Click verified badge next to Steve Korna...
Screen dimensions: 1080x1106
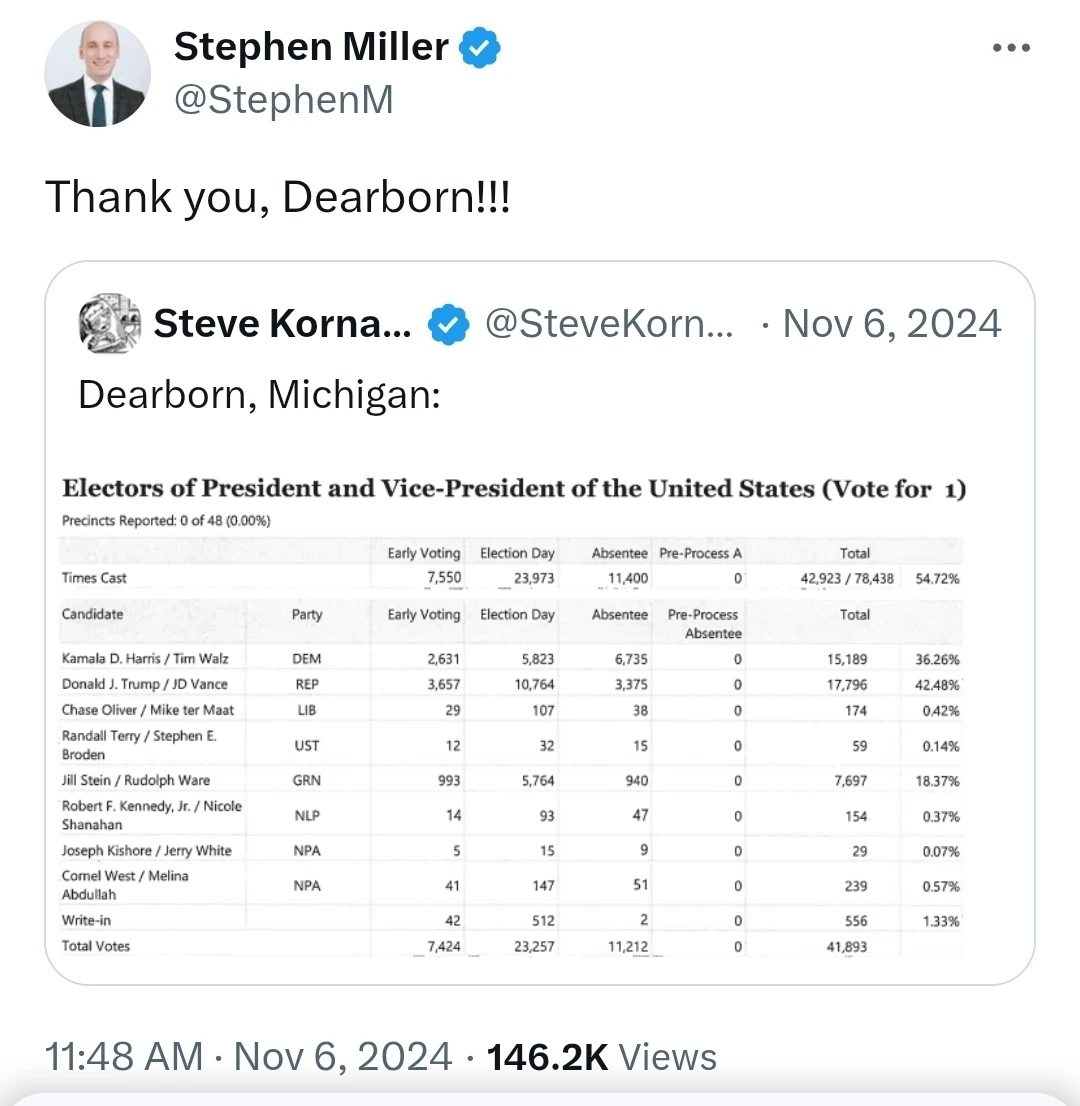(449, 324)
